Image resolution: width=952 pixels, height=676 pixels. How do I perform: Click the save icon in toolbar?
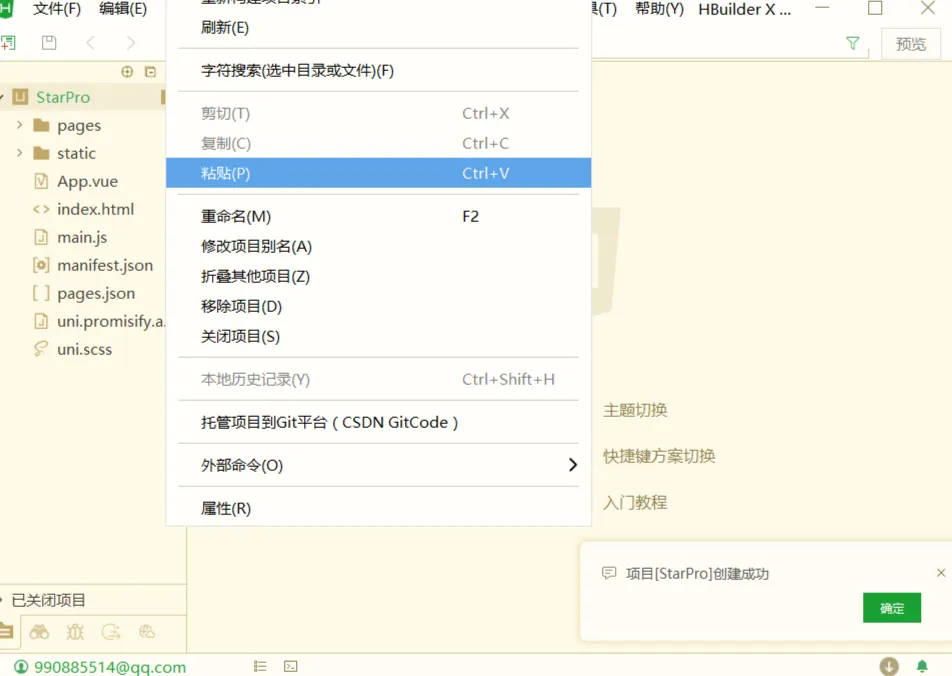(x=49, y=43)
